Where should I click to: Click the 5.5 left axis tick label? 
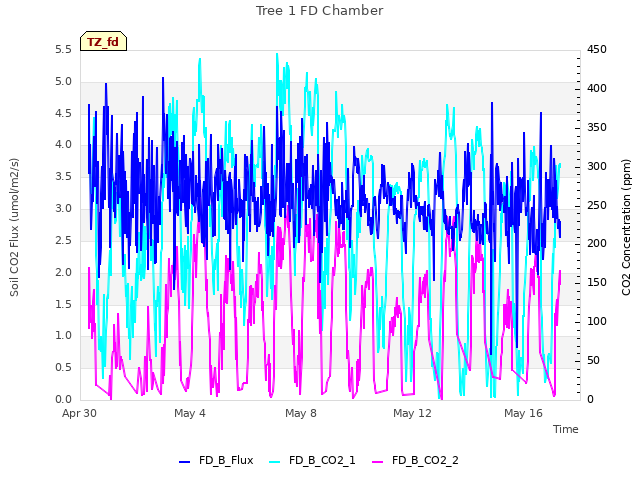(64, 50)
